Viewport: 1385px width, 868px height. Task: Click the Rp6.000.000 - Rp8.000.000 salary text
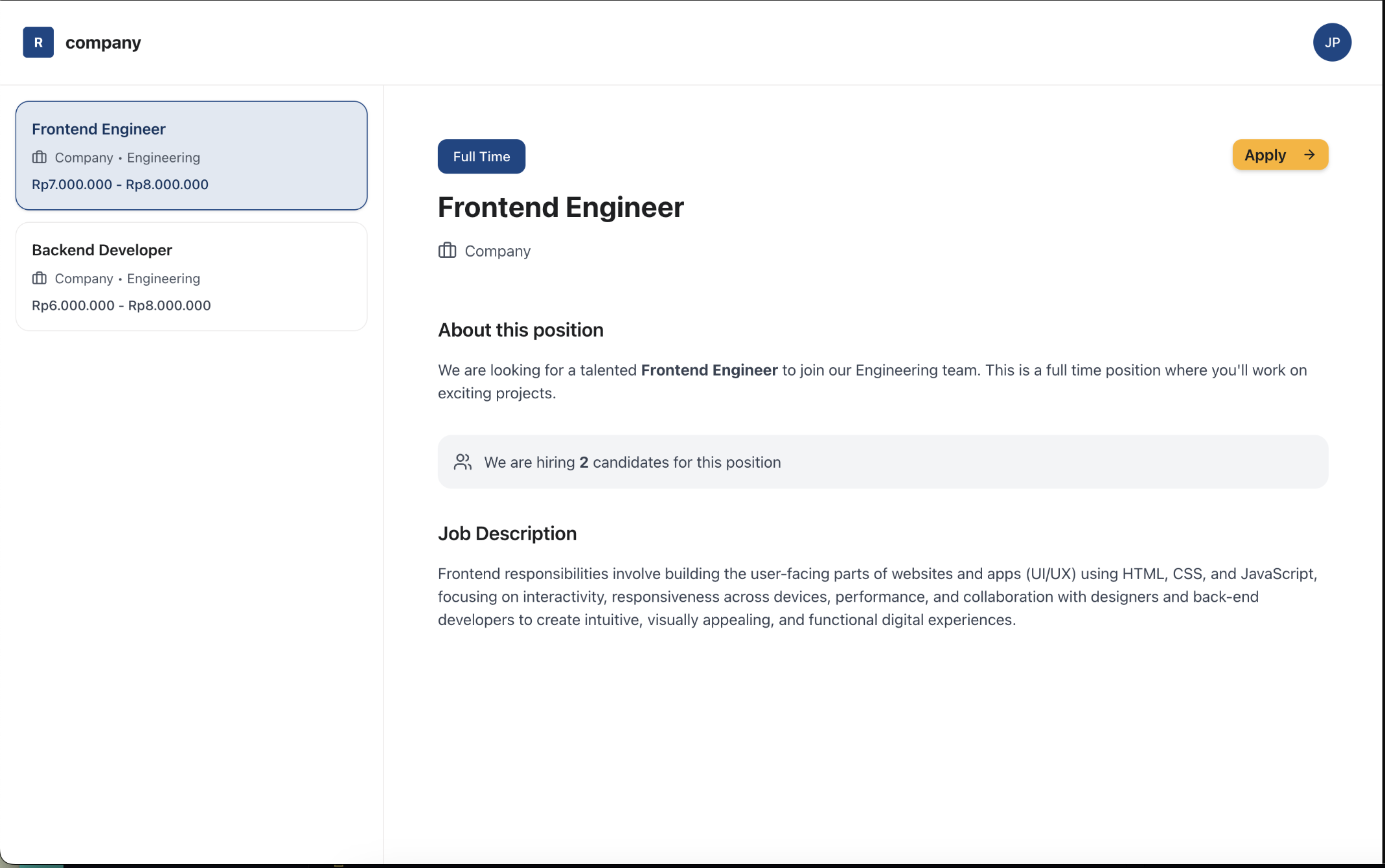coord(121,306)
